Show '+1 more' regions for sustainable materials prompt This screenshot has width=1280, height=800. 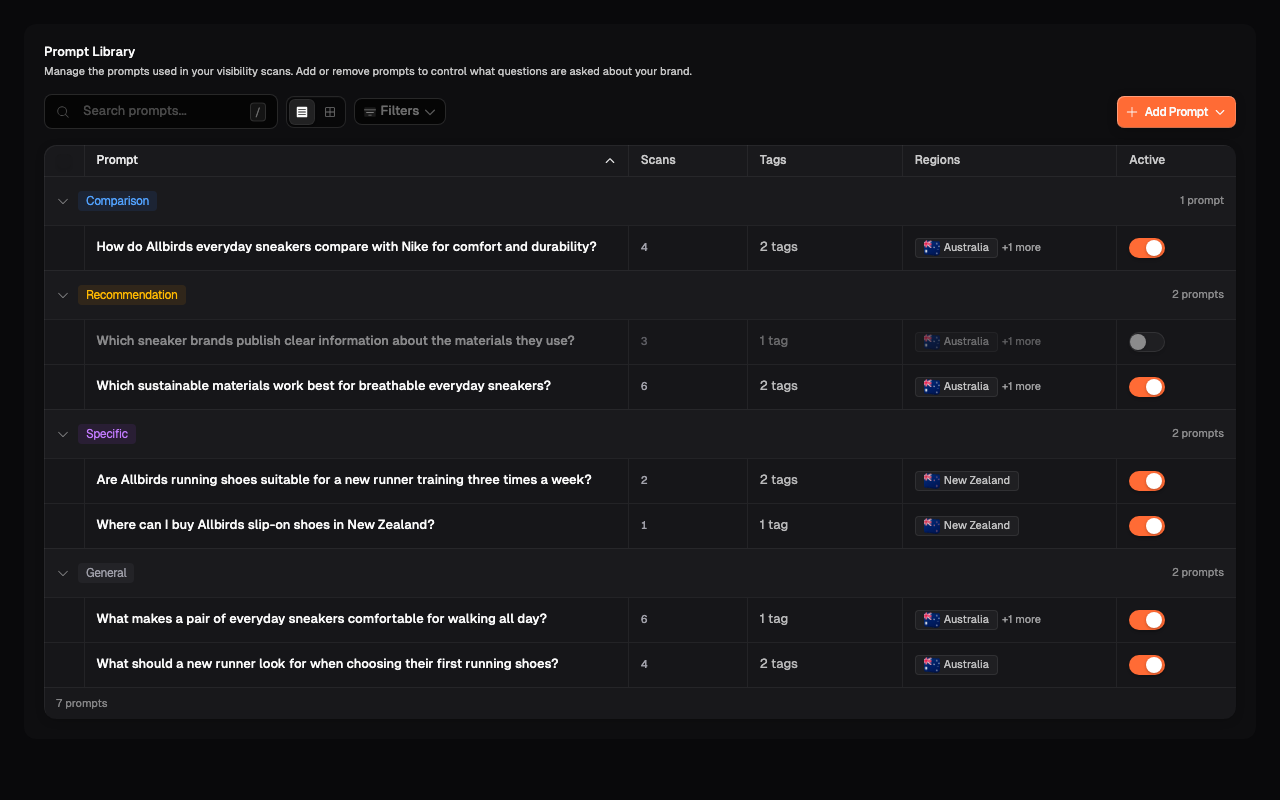[x=1021, y=387]
